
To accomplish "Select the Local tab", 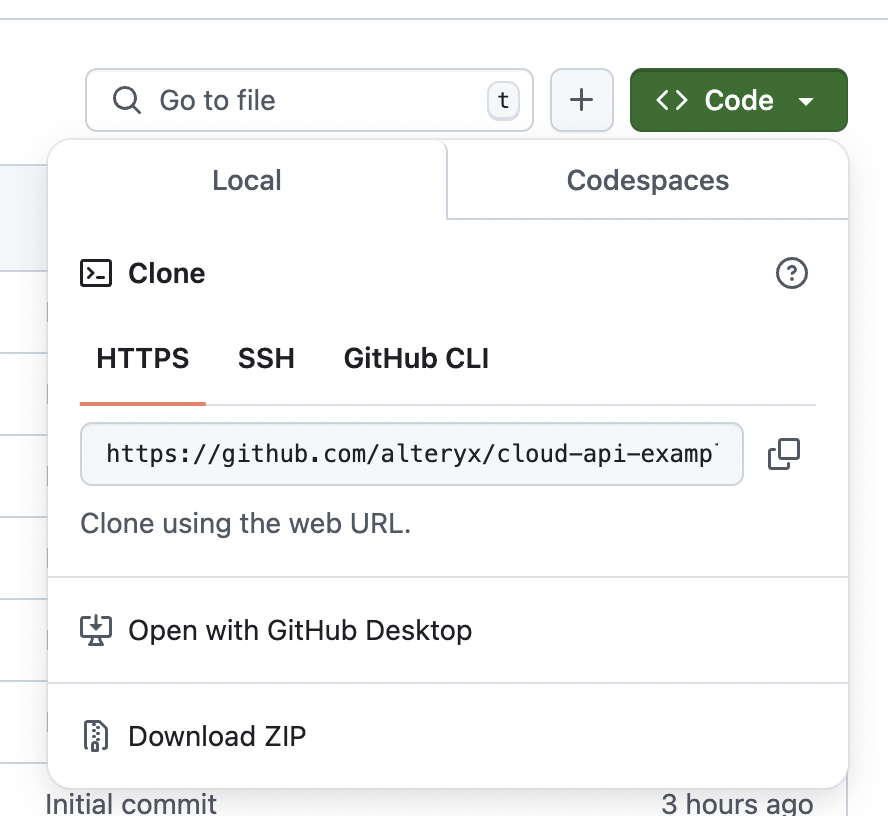I will pyautogui.click(x=247, y=180).
